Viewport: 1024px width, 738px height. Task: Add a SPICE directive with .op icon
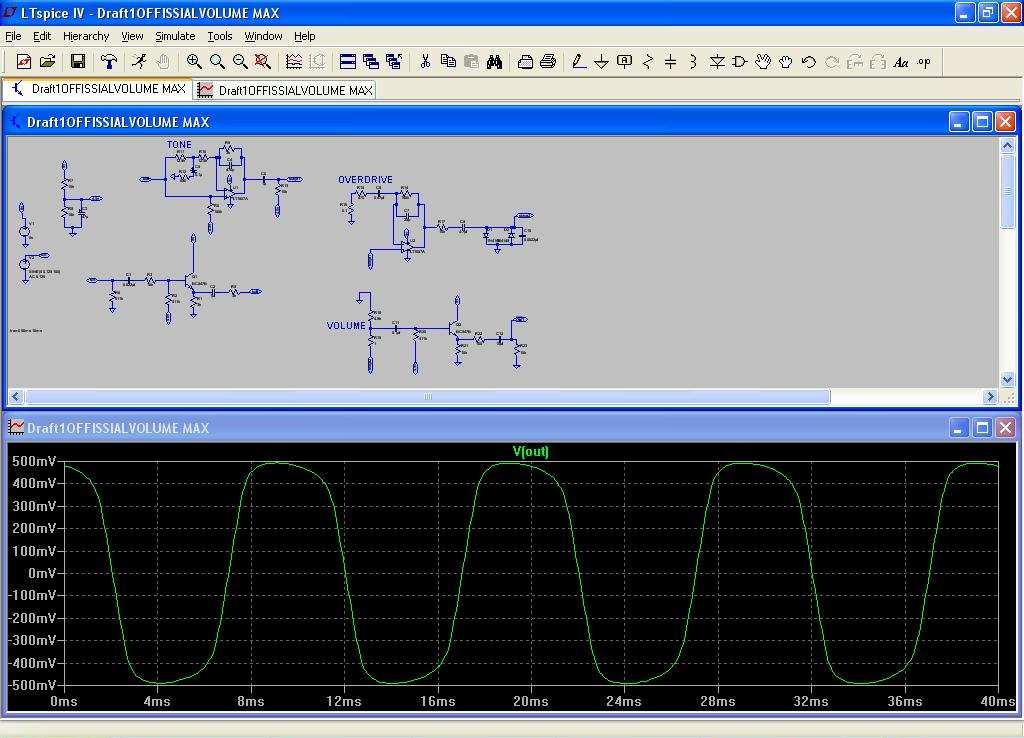point(924,62)
